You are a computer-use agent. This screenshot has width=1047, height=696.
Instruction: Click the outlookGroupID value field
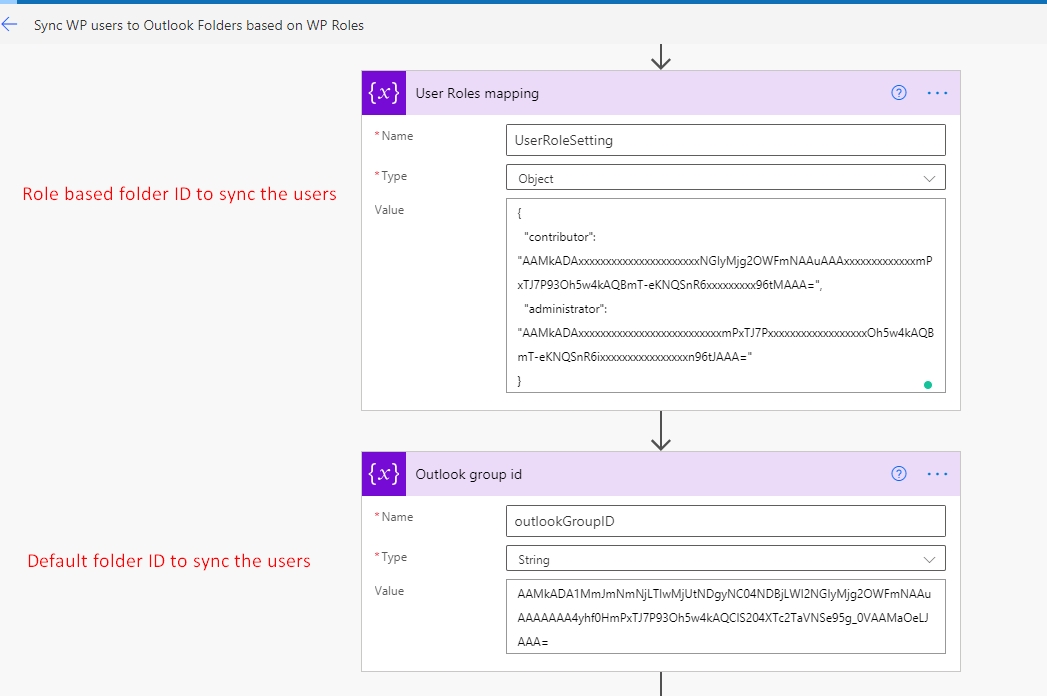coord(726,617)
